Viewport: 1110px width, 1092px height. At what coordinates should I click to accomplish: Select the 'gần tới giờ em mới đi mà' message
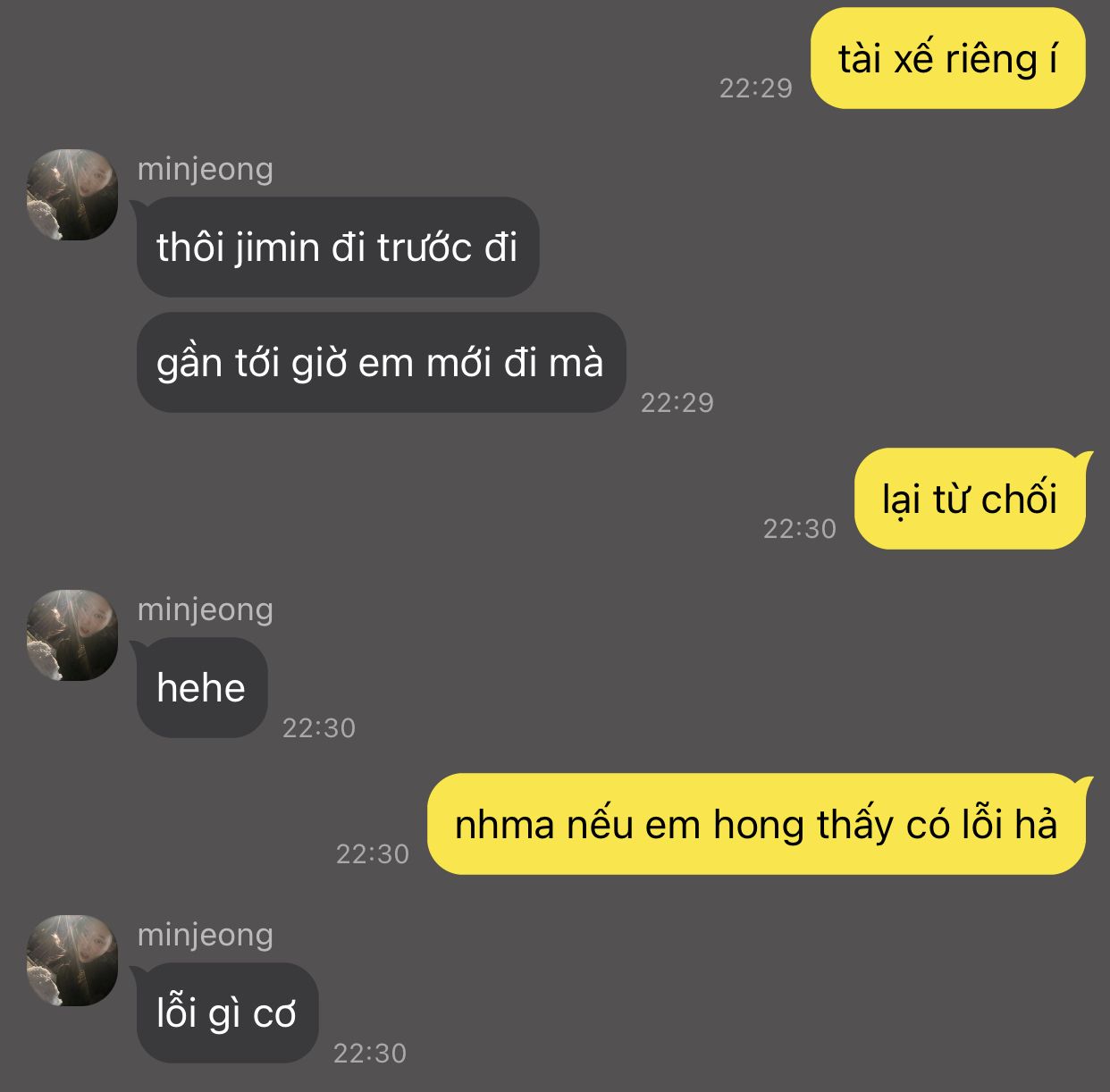[381, 362]
